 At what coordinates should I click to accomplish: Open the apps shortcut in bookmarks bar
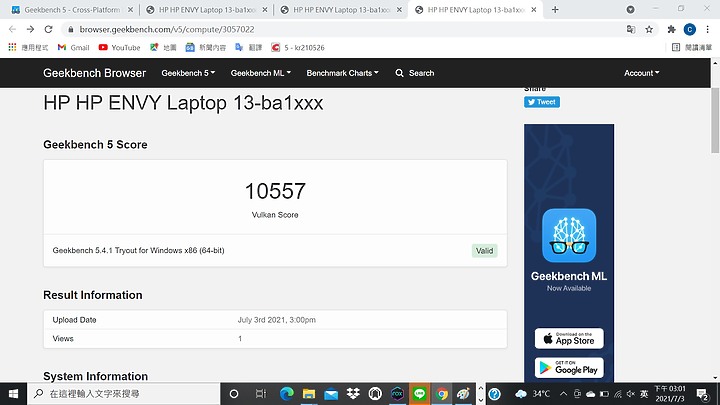click(28, 47)
